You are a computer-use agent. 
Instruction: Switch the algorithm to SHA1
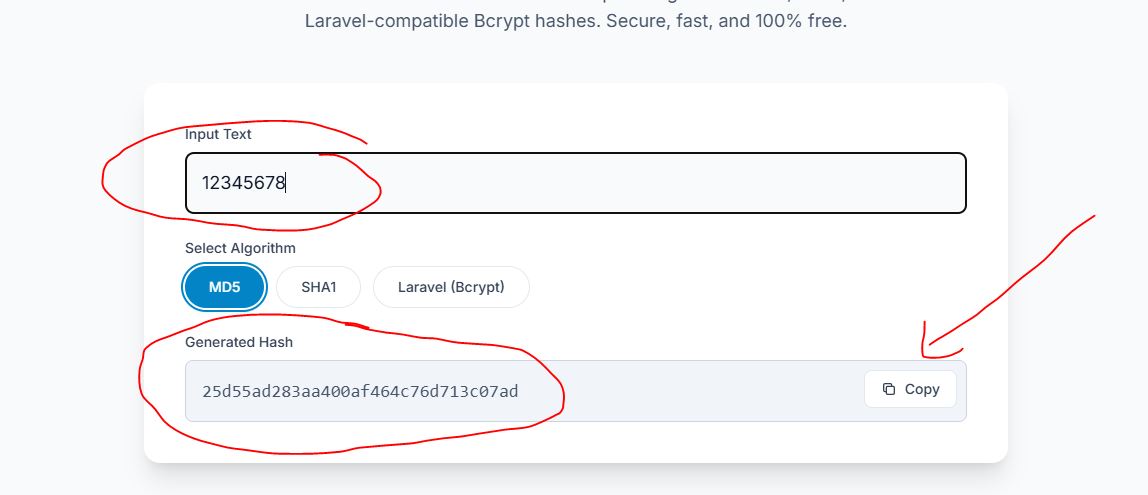click(x=319, y=288)
